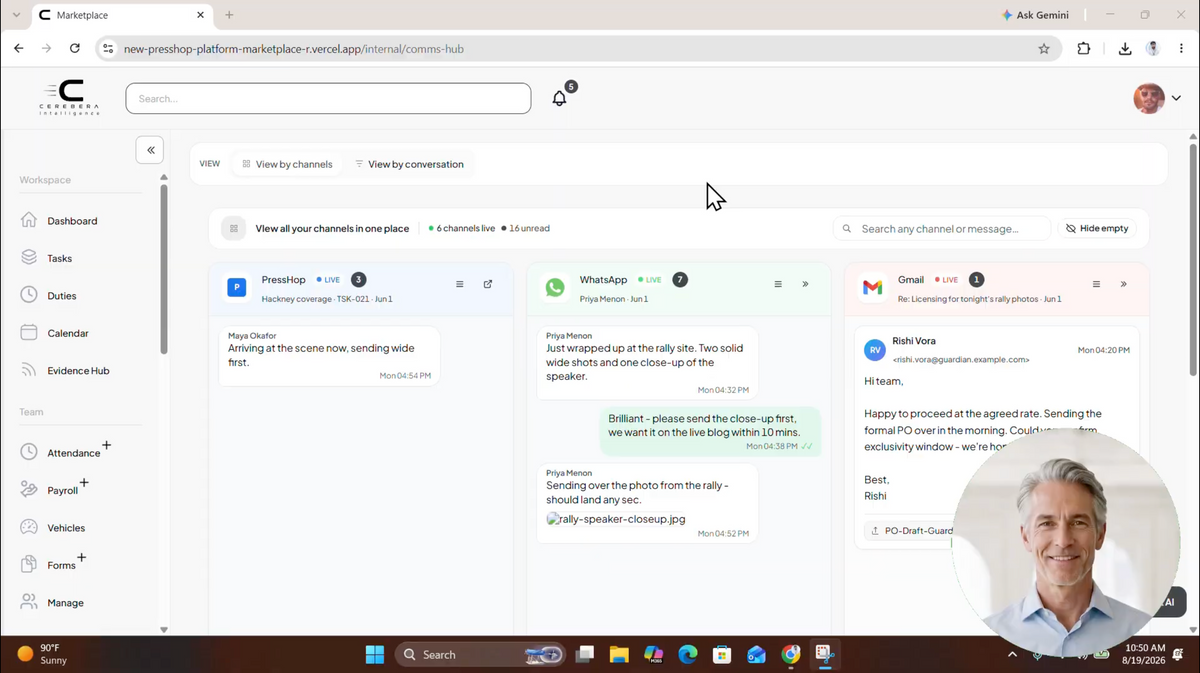Open the PressHop channel hamburger menu
1200x673 pixels.
[x=460, y=284]
